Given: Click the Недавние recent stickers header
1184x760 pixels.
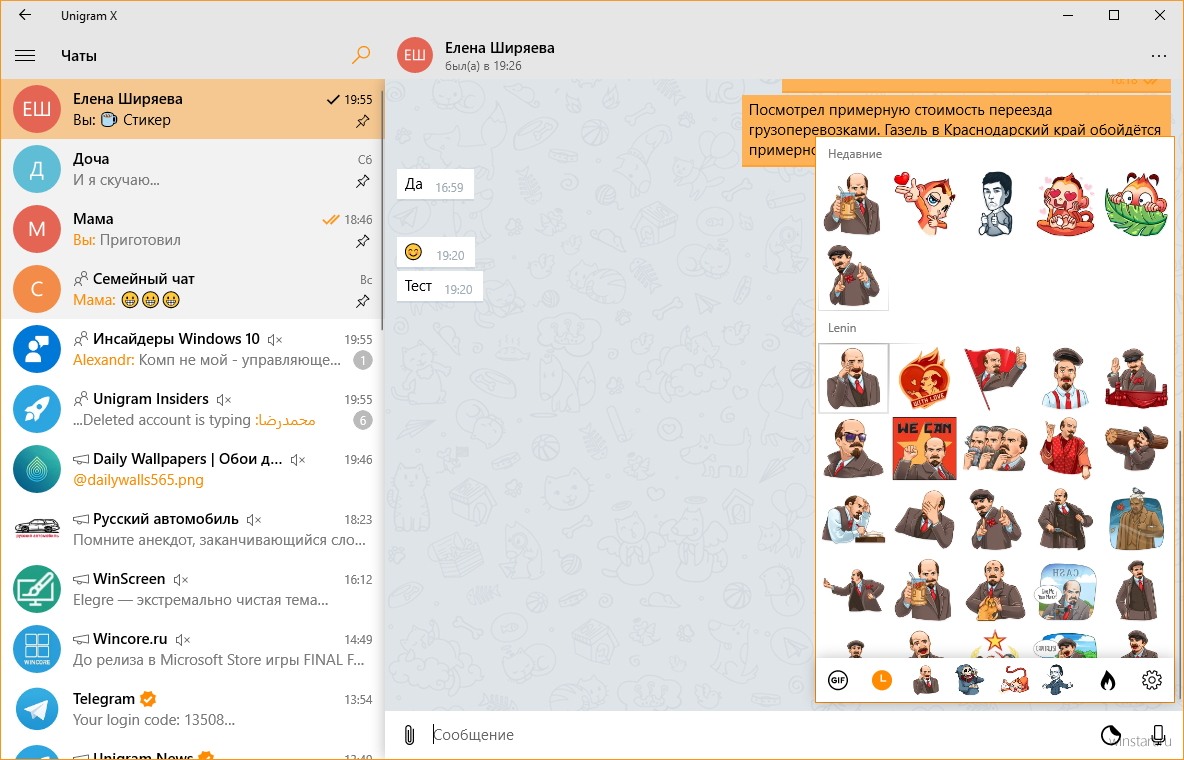Looking at the screenshot, I should pos(855,153).
